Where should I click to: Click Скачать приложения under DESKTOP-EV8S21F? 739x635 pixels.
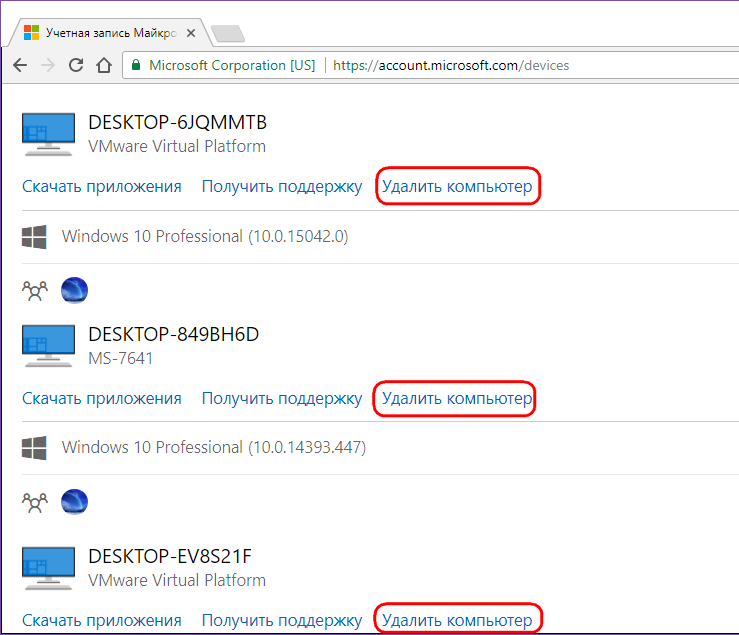click(x=102, y=620)
